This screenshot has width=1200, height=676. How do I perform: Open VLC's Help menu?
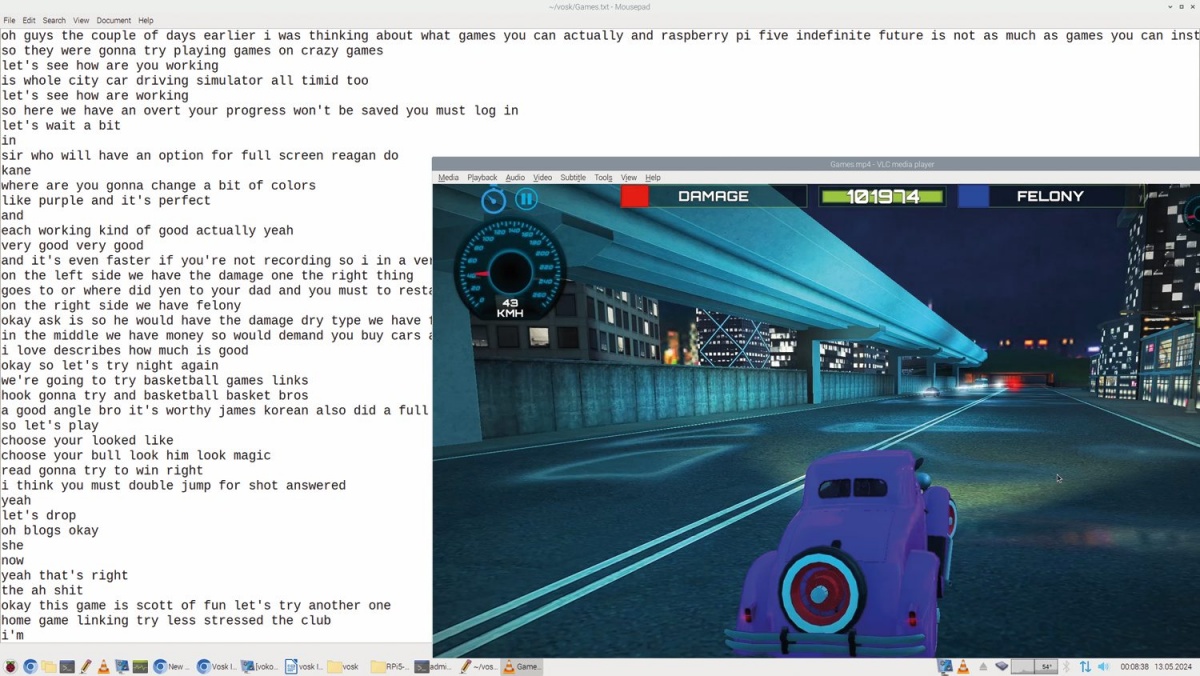[x=653, y=177]
